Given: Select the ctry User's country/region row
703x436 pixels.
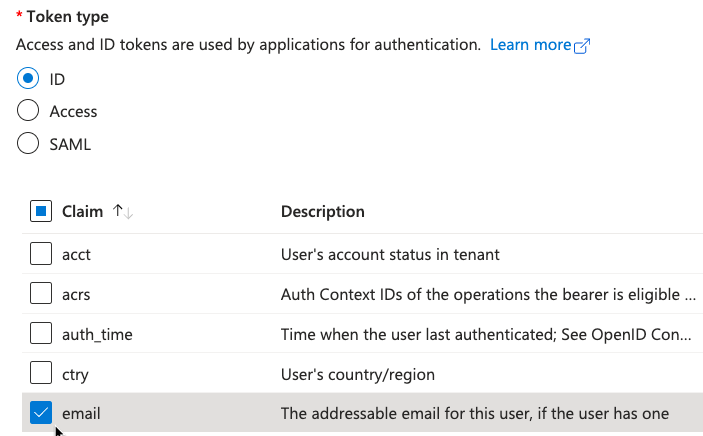Looking at the screenshot, I should 362,374.
